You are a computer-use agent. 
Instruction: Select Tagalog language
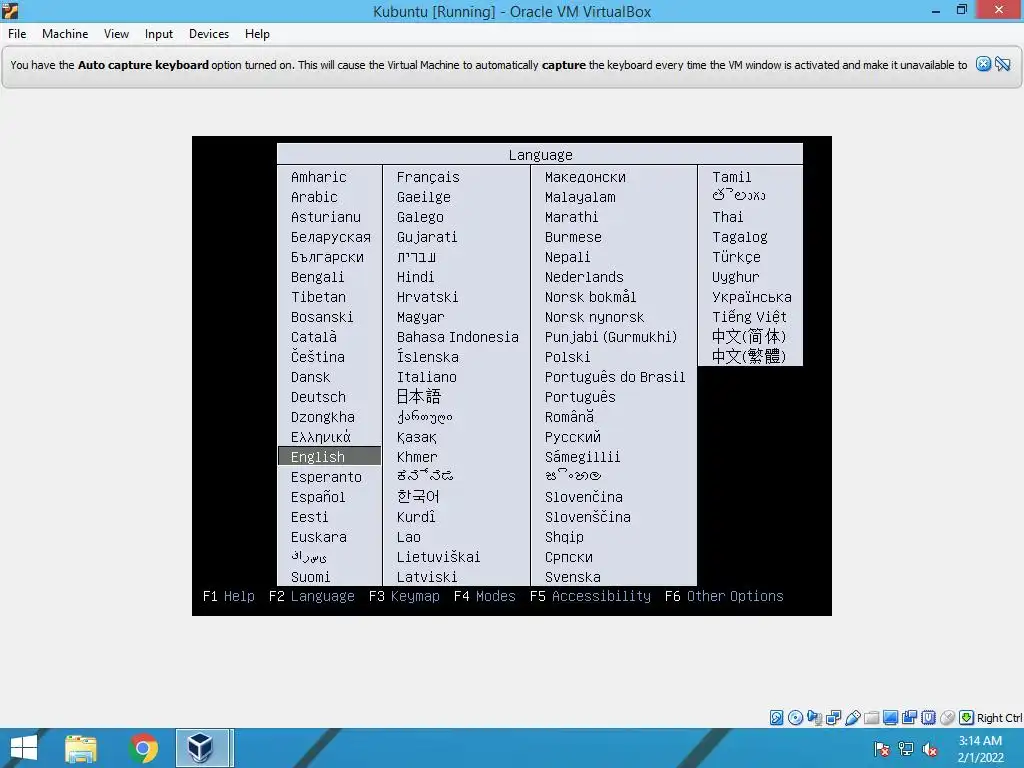point(740,237)
